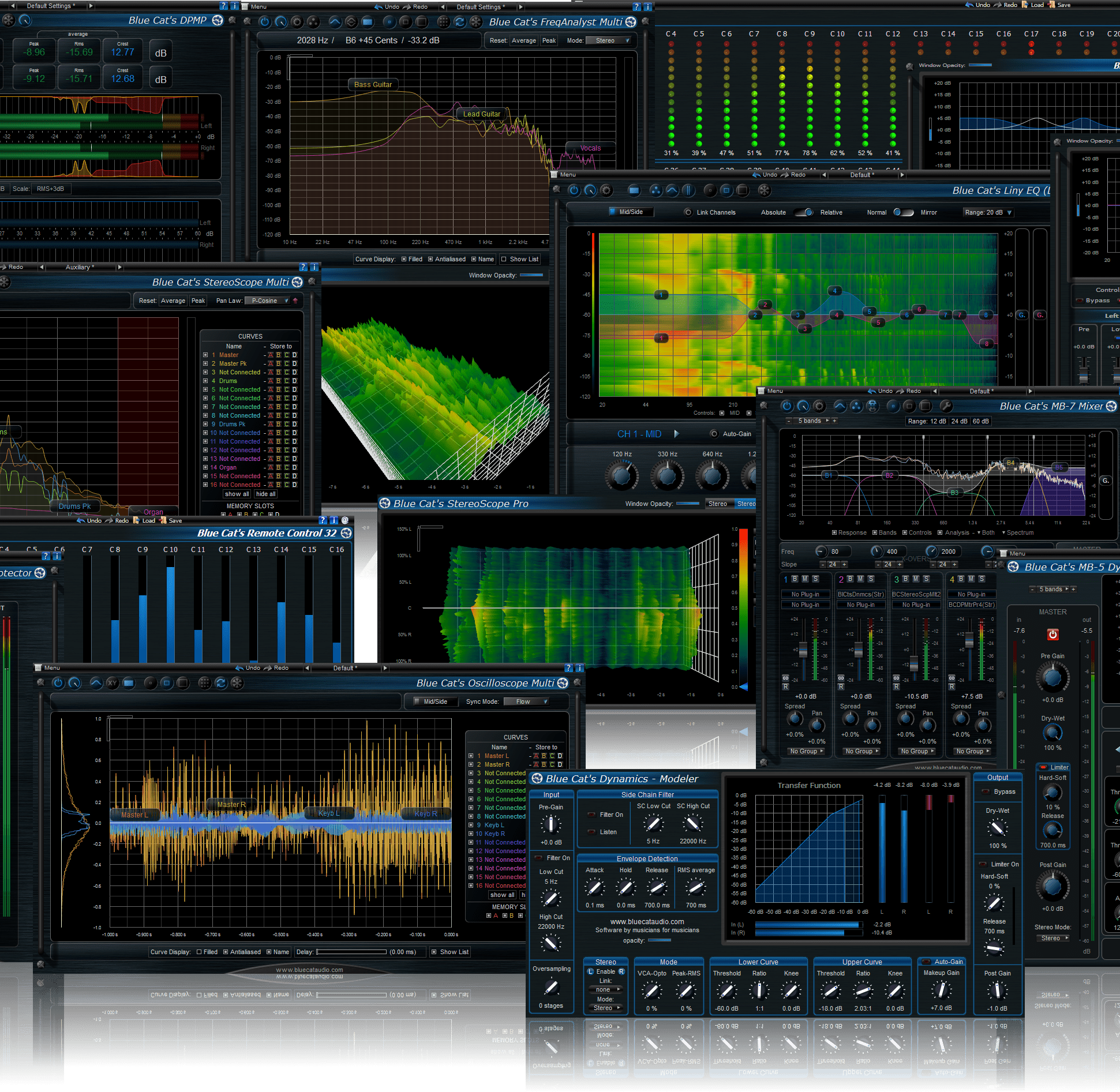
Task: Click MB-5 master red power button
Action: point(1052,634)
